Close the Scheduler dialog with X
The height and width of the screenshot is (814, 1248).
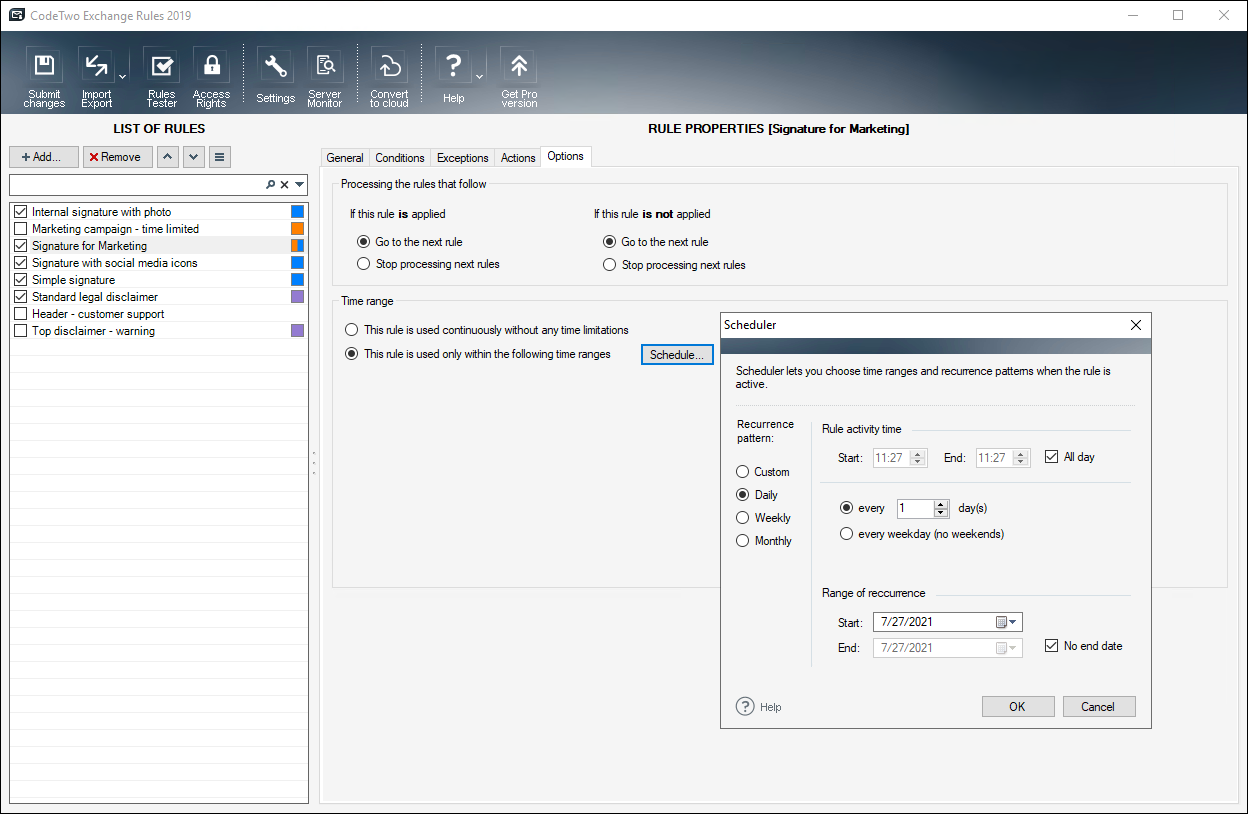point(1135,325)
